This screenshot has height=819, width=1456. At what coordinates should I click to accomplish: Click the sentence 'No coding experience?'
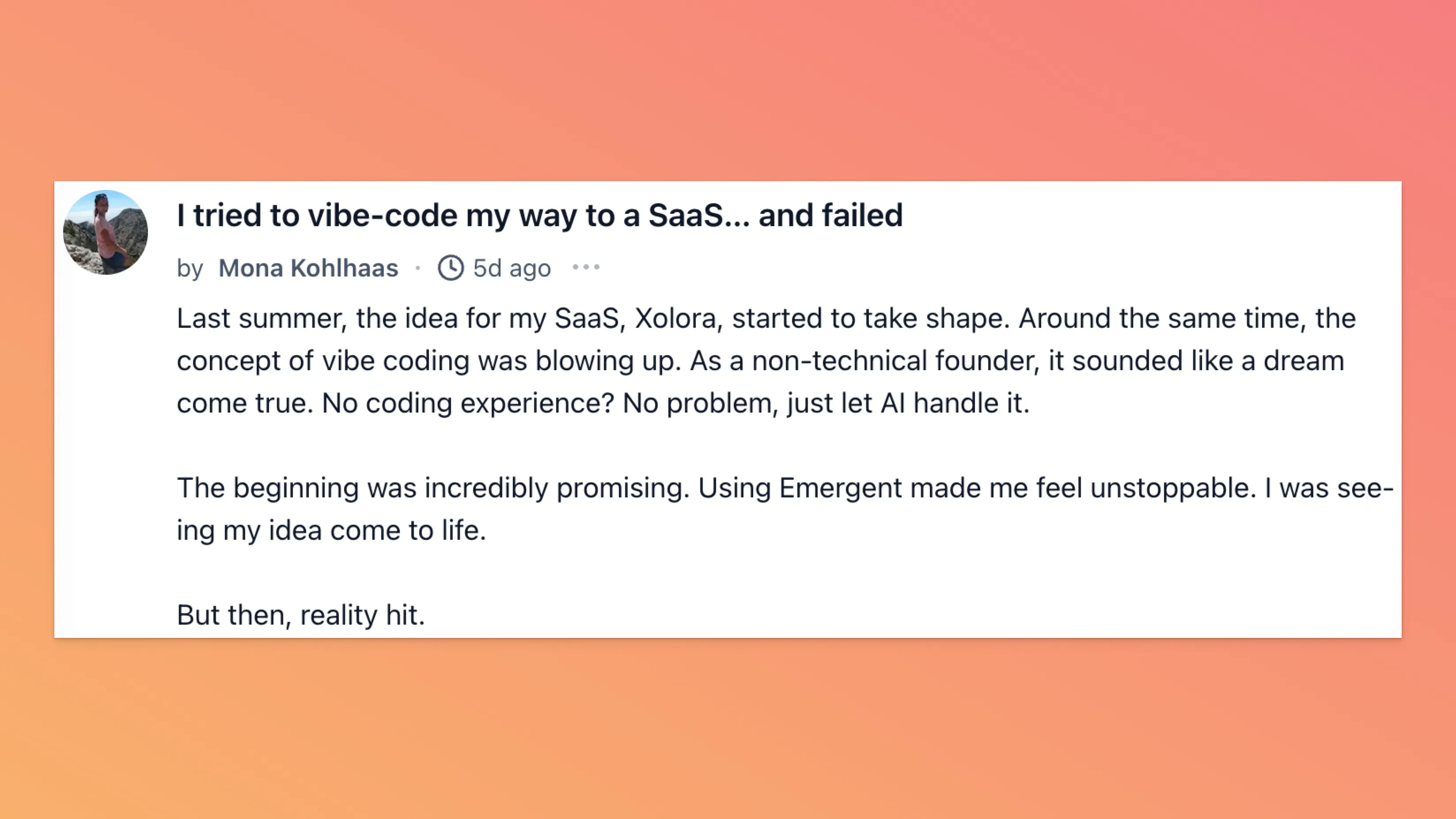point(468,404)
